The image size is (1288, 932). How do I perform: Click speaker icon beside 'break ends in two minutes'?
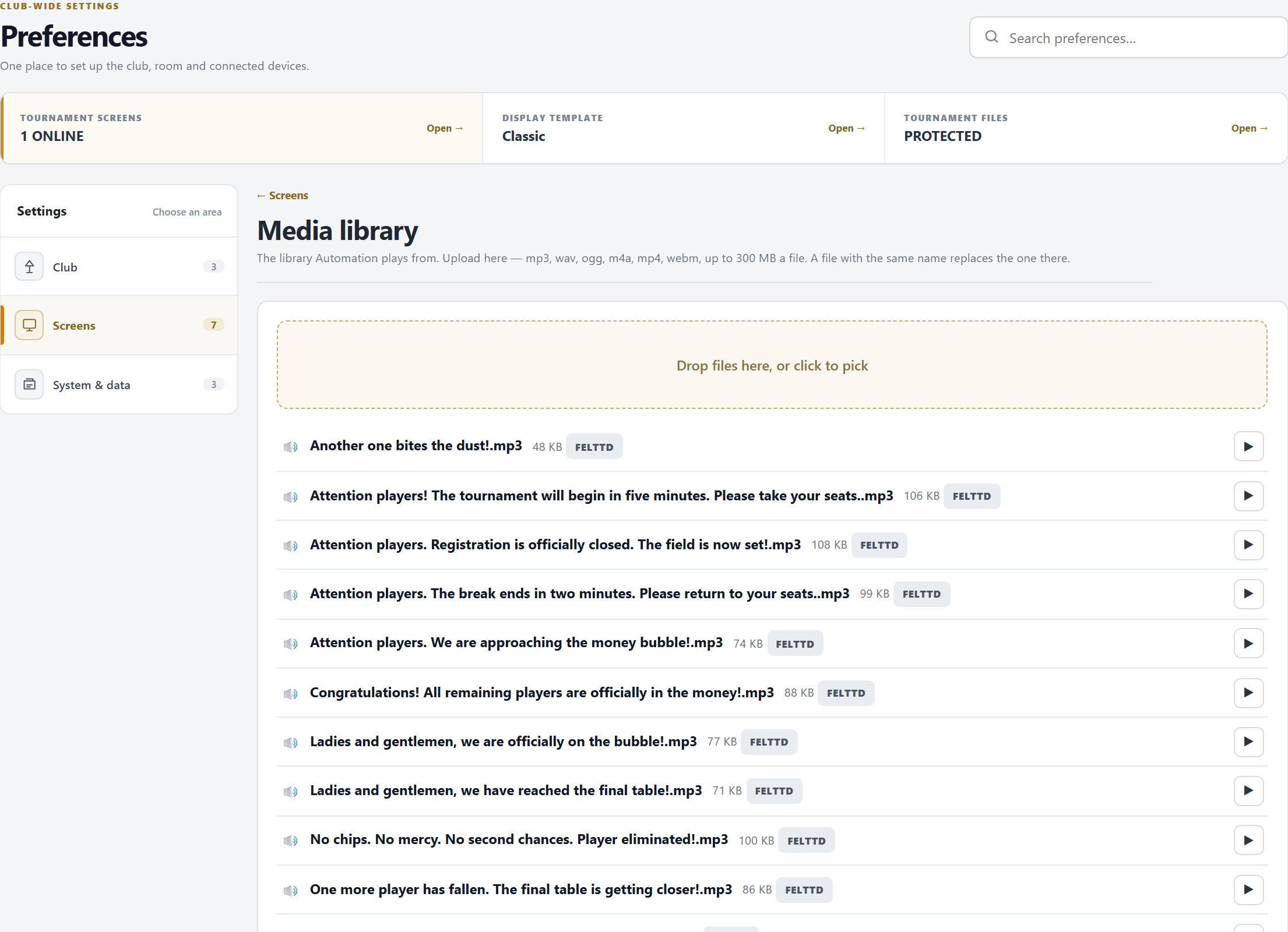(x=290, y=595)
